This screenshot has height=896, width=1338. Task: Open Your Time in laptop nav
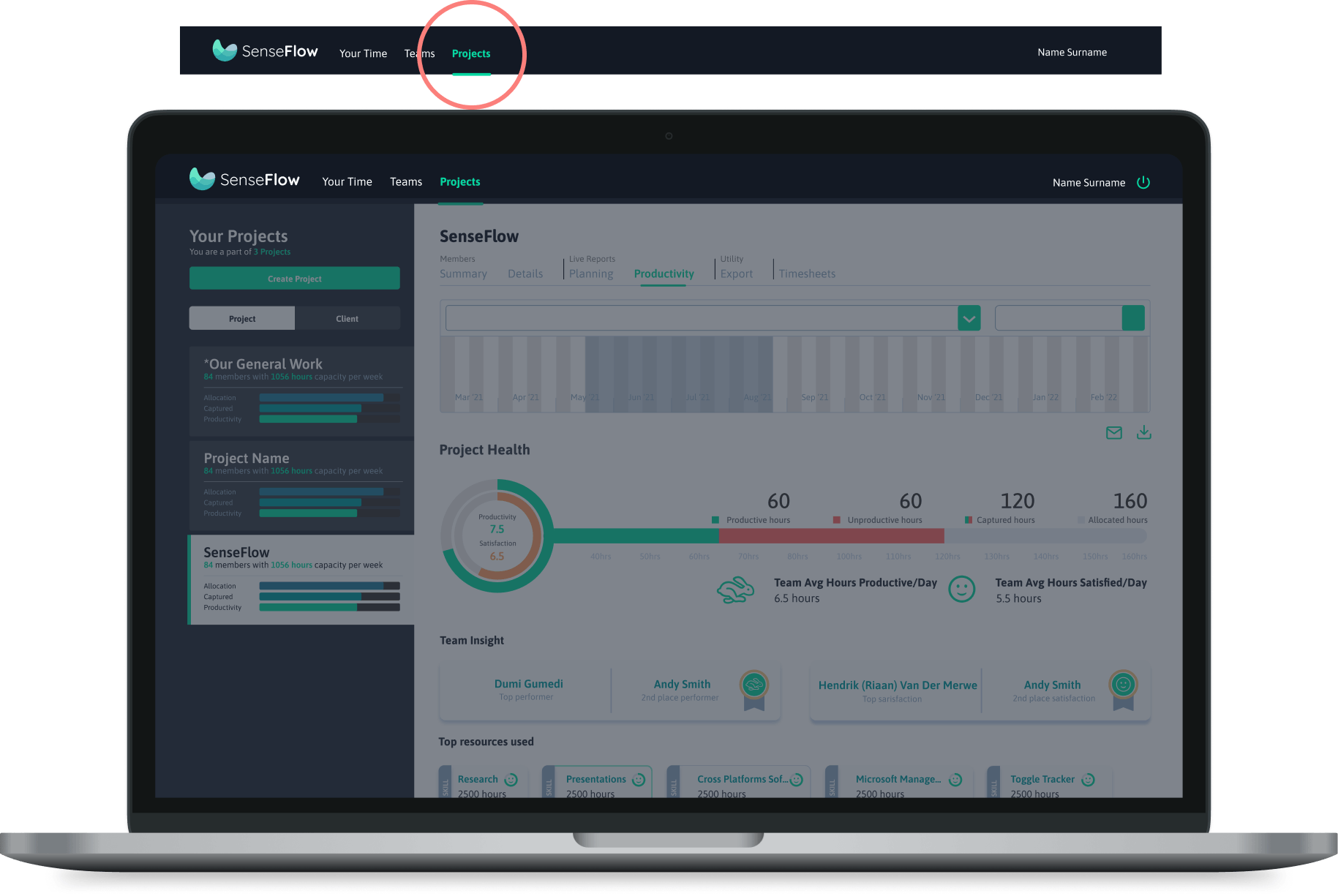[x=347, y=182]
